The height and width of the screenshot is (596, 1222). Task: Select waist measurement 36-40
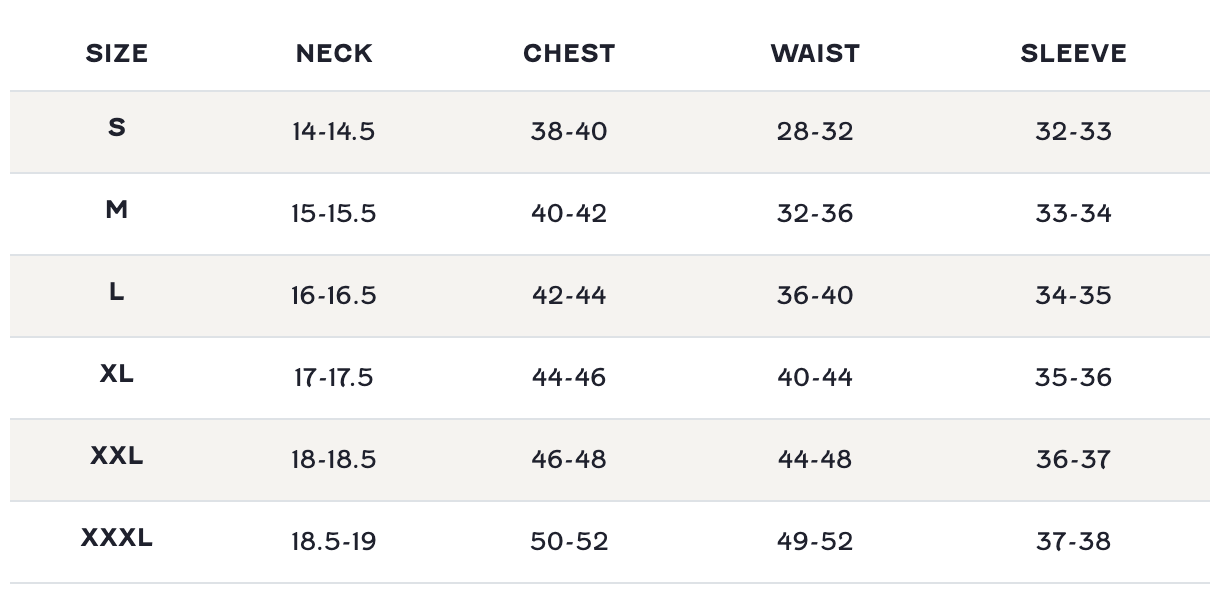tap(815, 296)
